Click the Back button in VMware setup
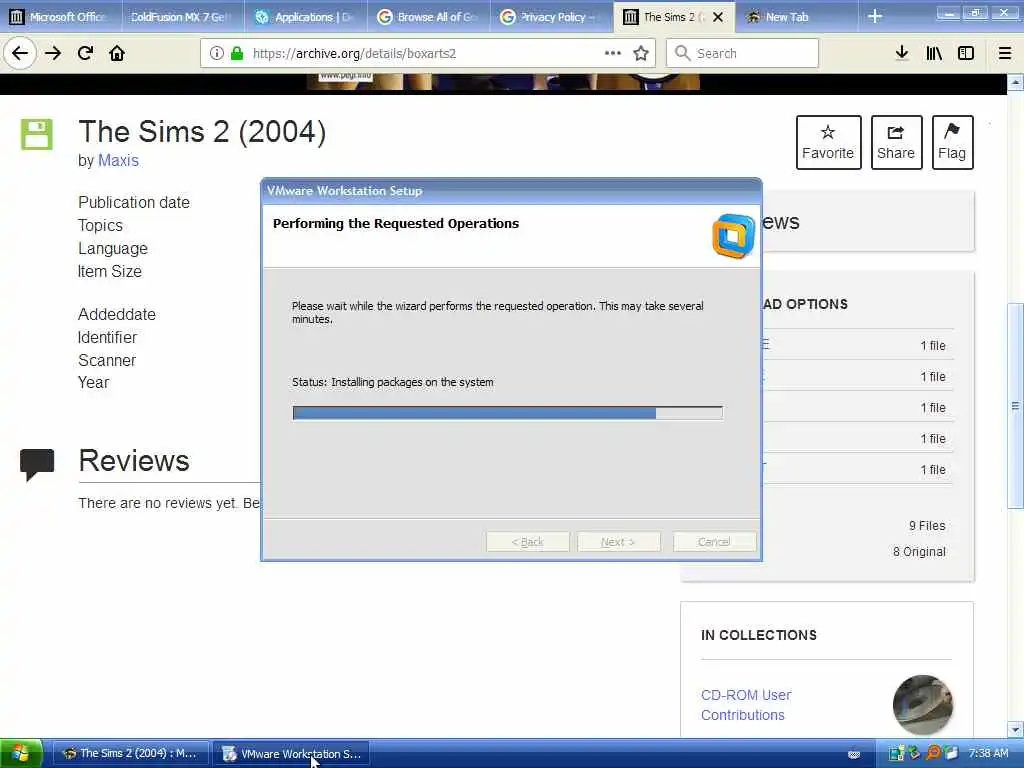This screenshot has width=1024, height=768. [528, 542]
